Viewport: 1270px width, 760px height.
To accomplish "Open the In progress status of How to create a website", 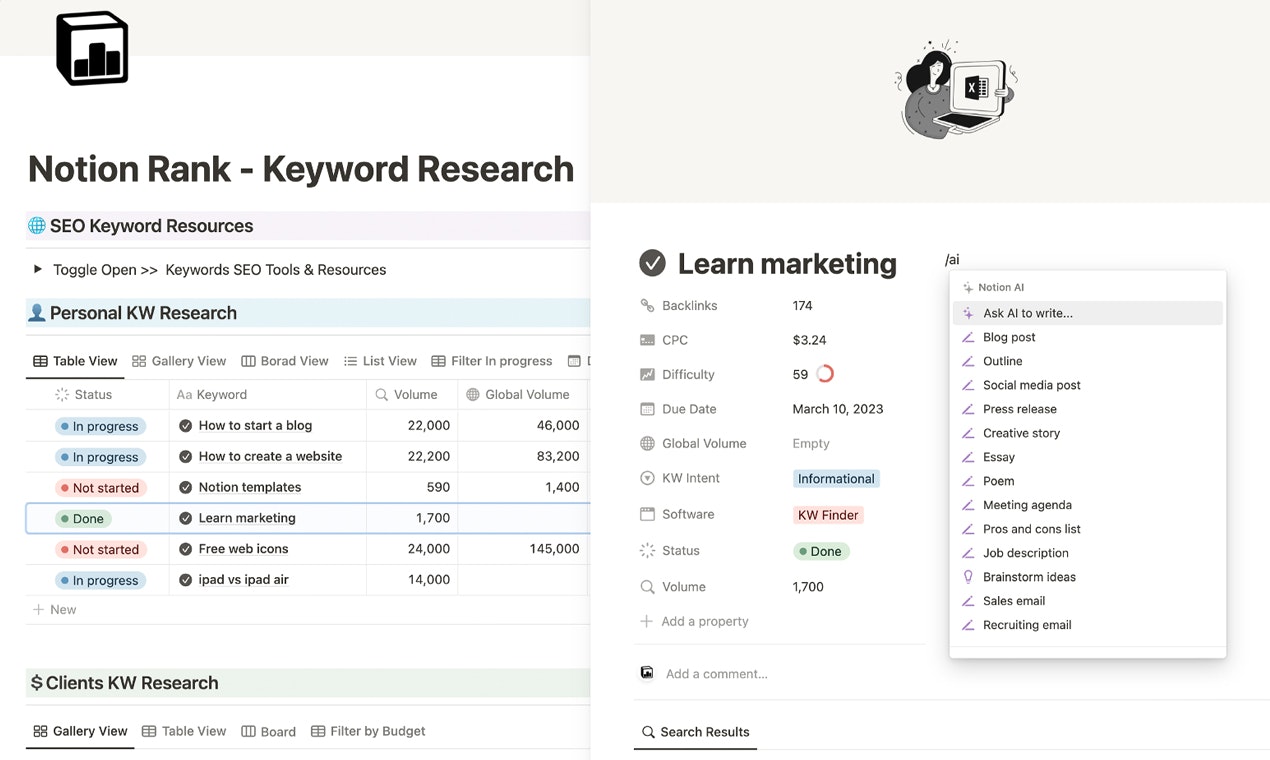I will coord(100,457).
